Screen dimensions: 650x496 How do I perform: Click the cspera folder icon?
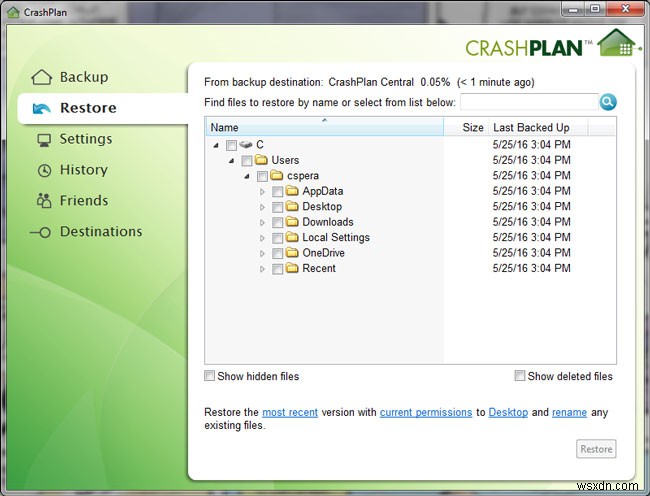pyautogui.click(x=276, y=175)
